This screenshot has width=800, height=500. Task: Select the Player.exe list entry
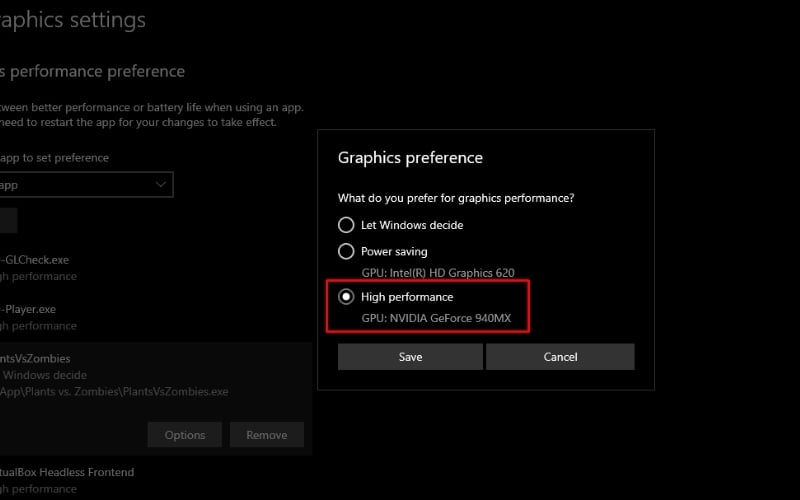32,309
